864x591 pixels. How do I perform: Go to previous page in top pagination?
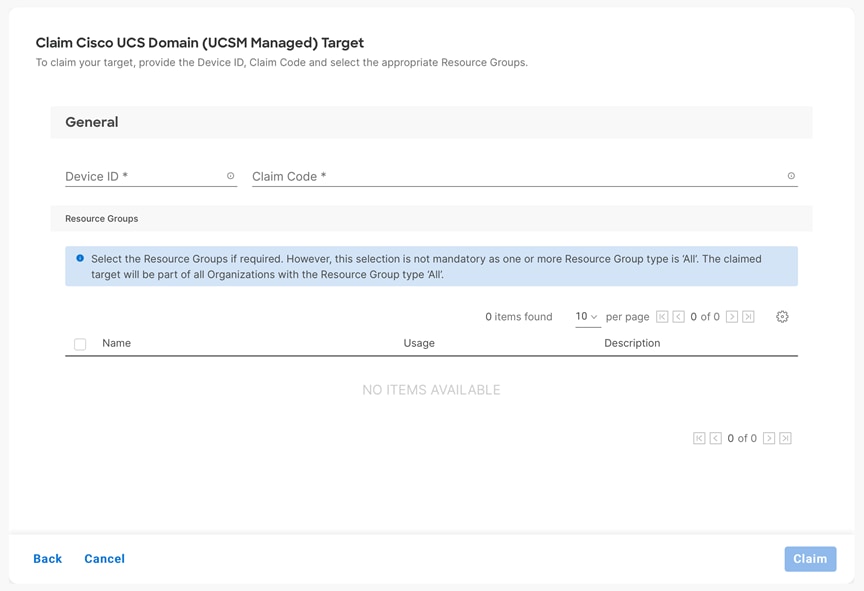click(678, 317)
